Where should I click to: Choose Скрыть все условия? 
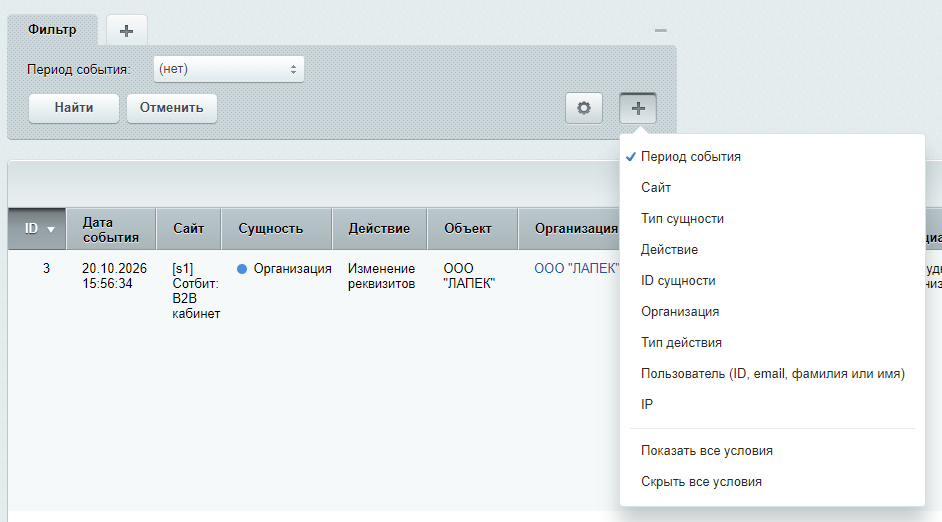(x=772, y=482)
